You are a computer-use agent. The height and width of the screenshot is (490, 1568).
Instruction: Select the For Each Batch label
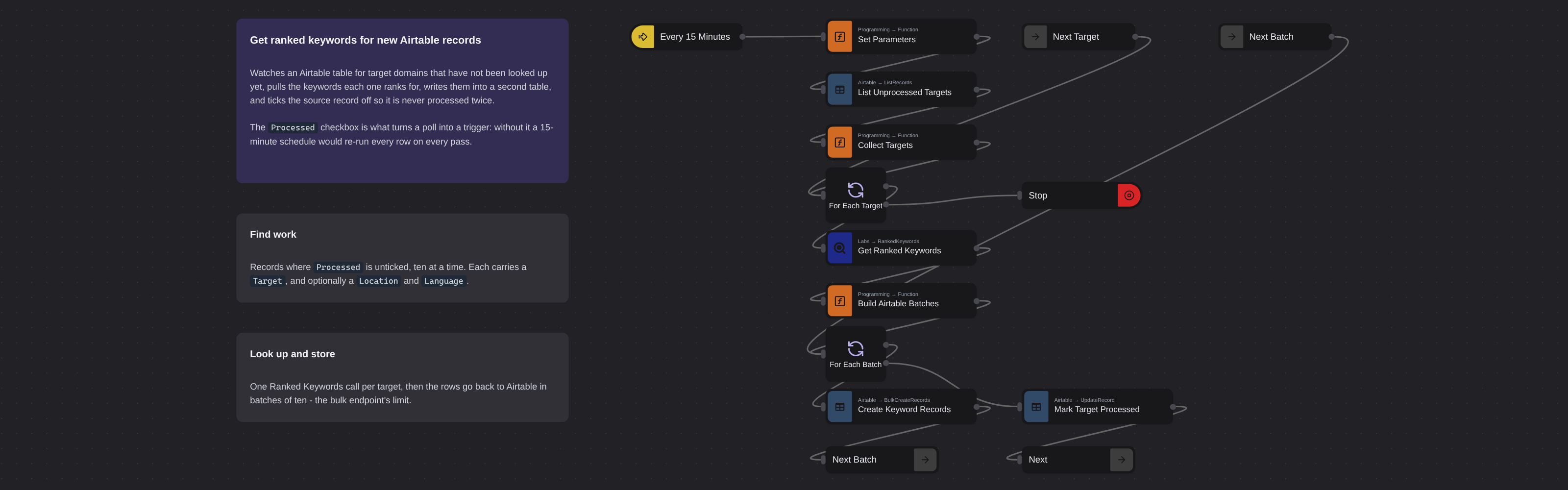click(x=855, y=365)
